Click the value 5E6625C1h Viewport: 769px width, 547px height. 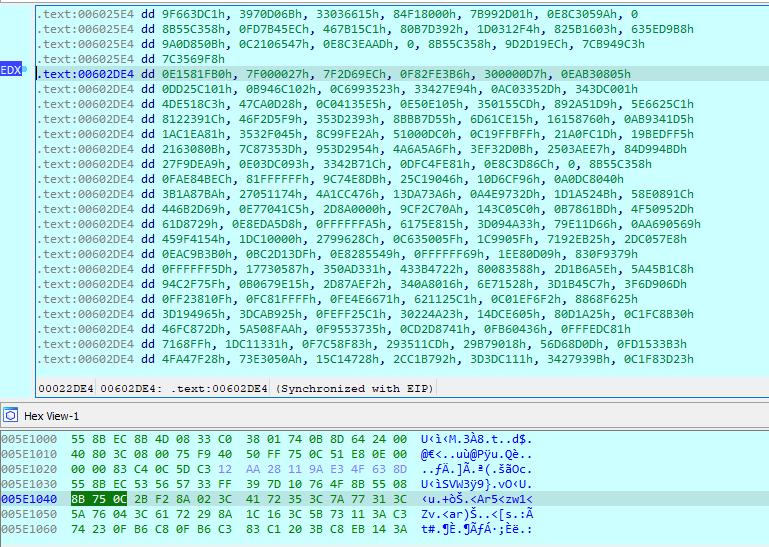(662, 104)
